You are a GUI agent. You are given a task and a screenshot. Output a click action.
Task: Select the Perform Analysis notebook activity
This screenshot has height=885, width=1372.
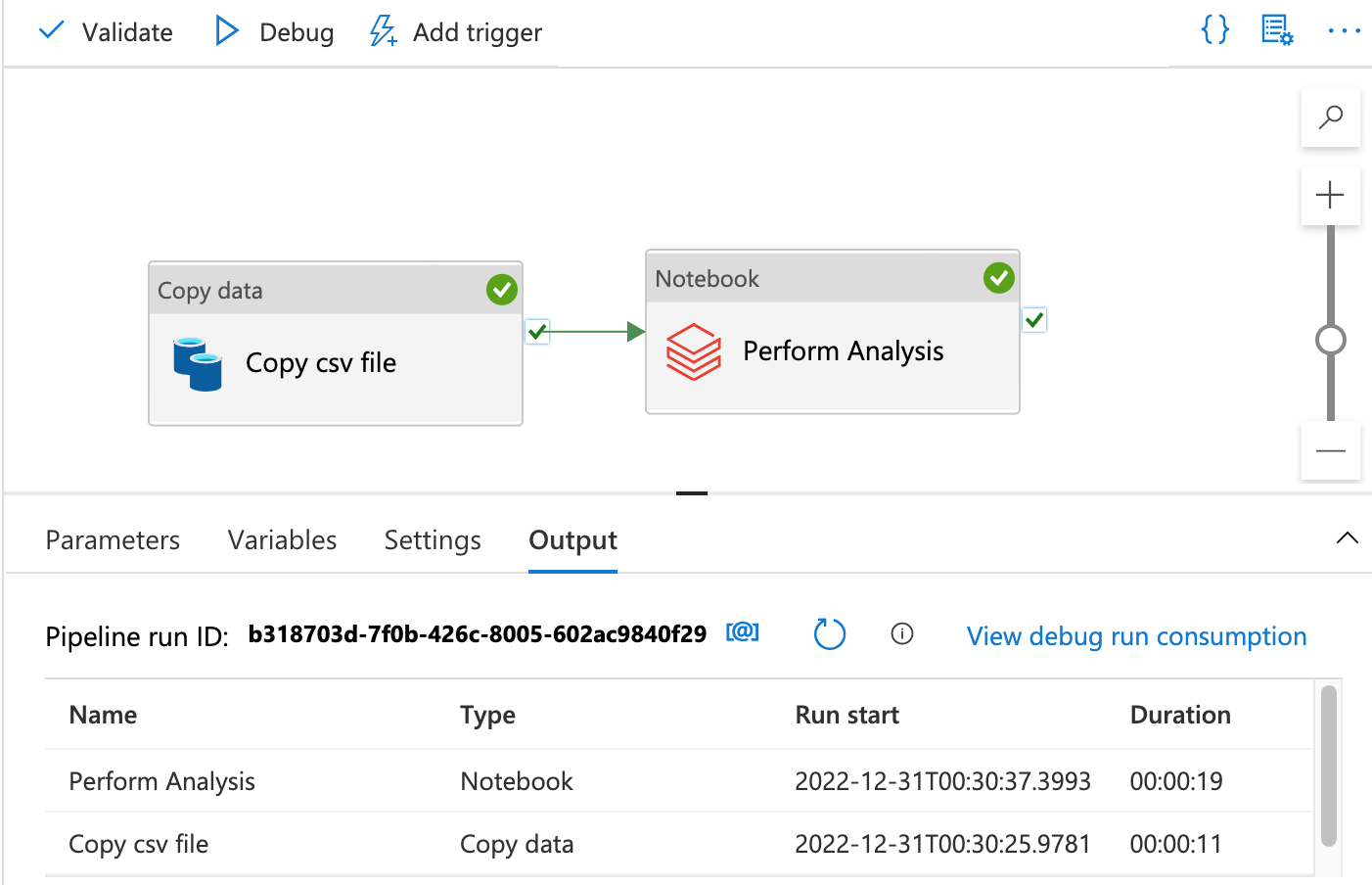[x=833, y=332]
